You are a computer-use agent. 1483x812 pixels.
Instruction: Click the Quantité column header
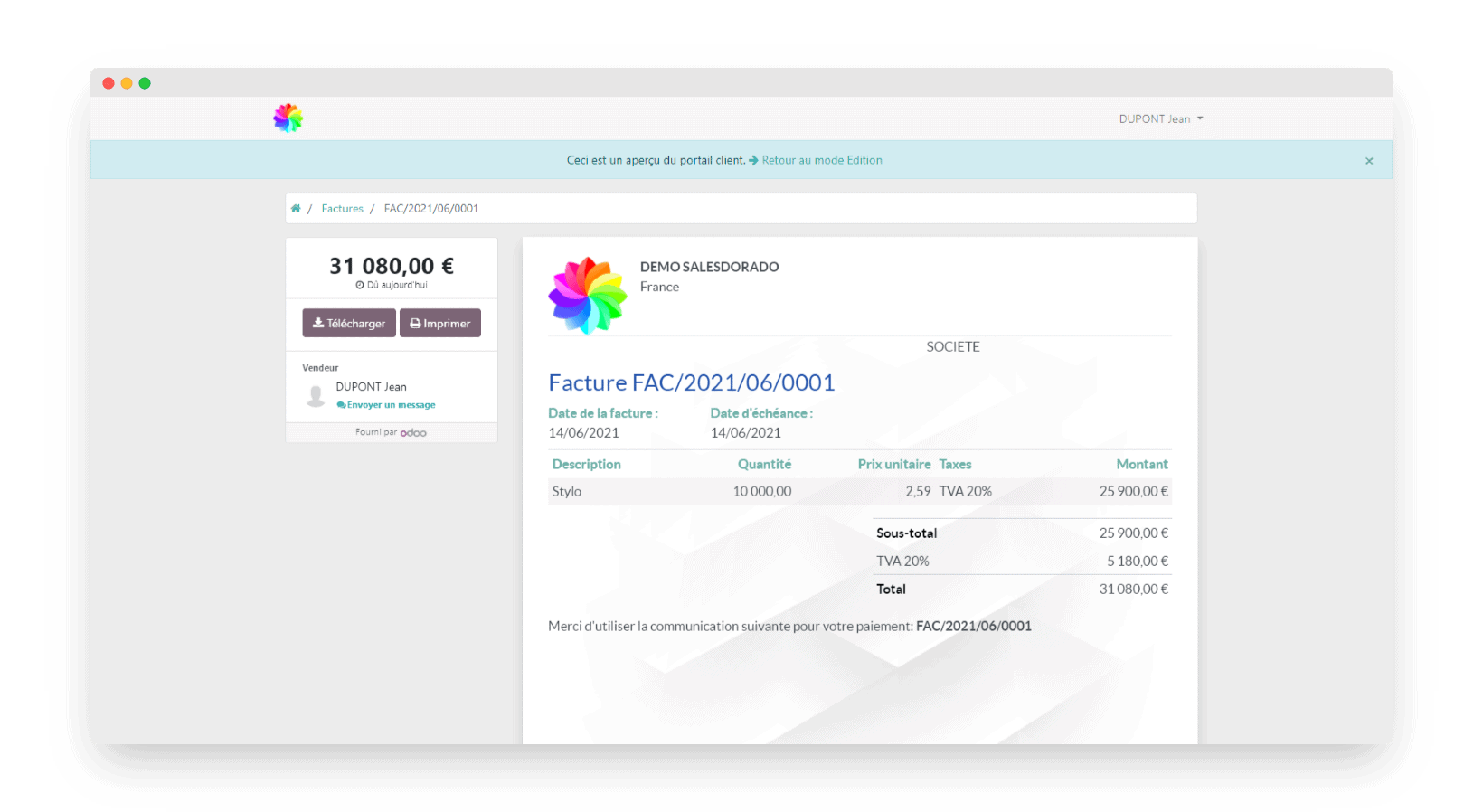(765, 464)
